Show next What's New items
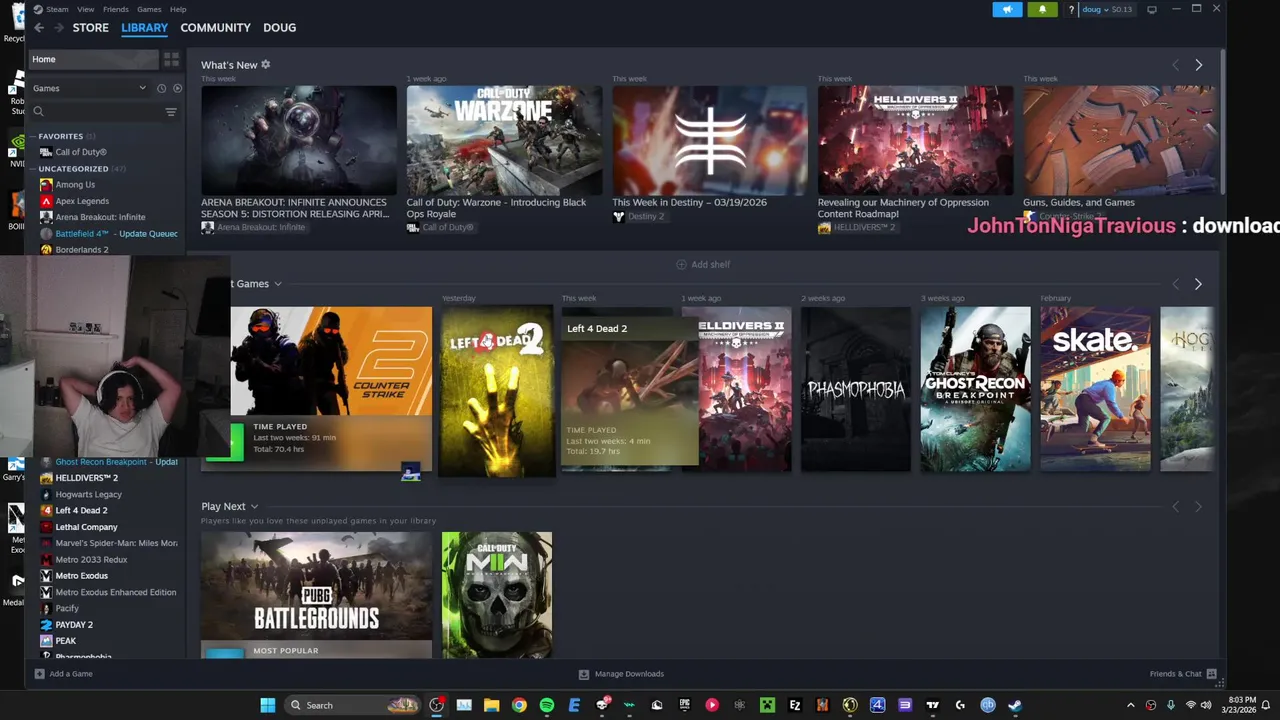The height and width of the screenshot is (720, 1280). (1198, 65)
